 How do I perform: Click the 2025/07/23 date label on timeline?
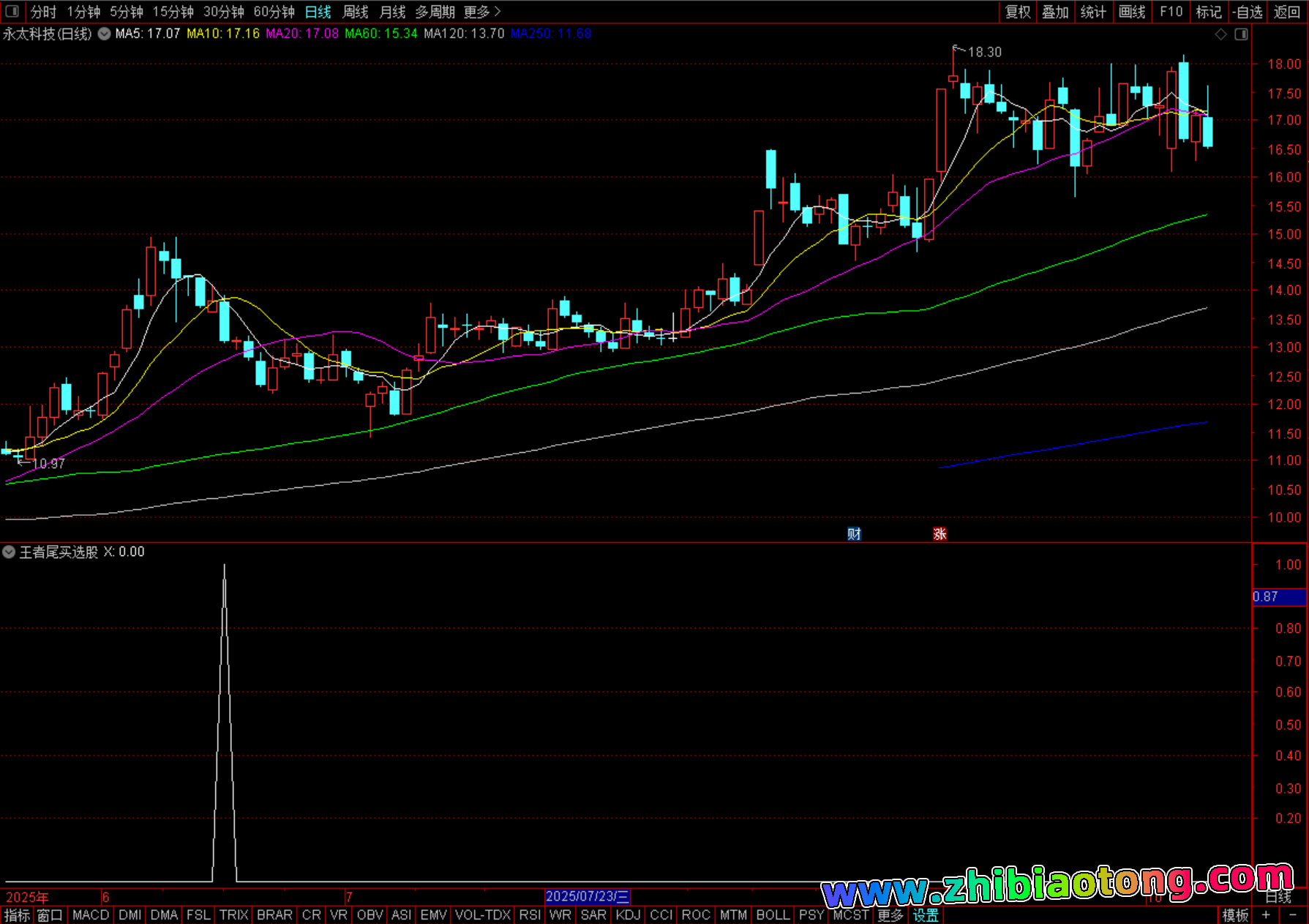(x=587, y=896)
